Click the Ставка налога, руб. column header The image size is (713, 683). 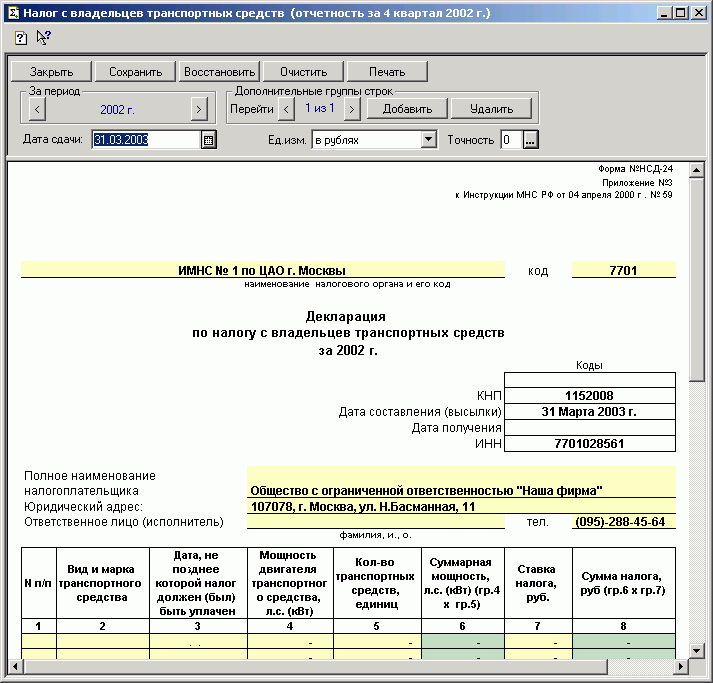click(538, 583)
